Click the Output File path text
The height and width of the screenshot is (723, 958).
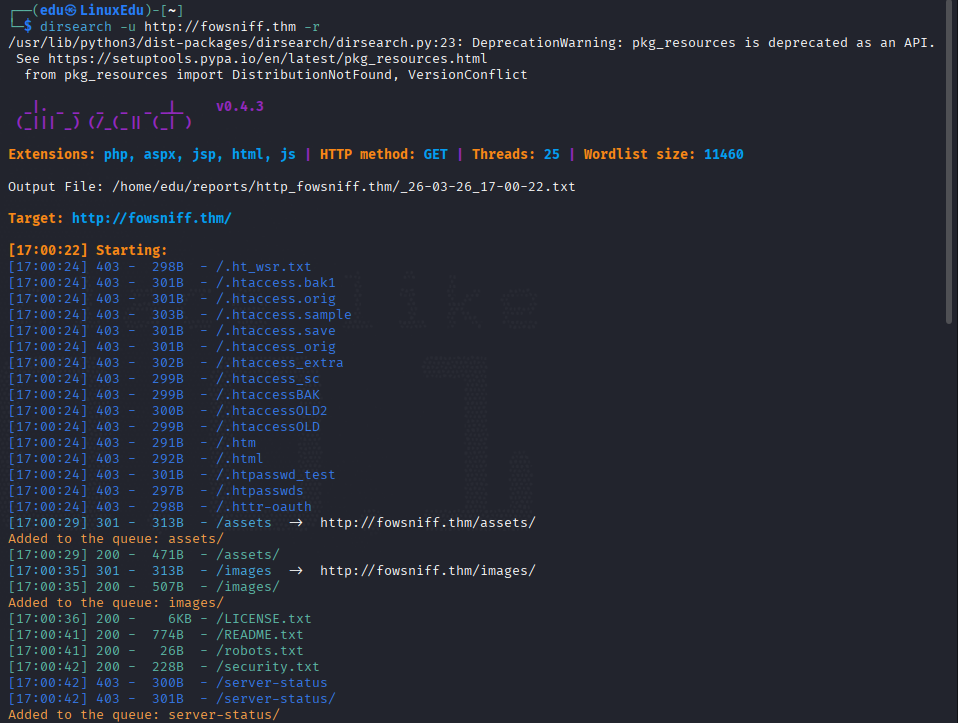(x=343, y=186)
